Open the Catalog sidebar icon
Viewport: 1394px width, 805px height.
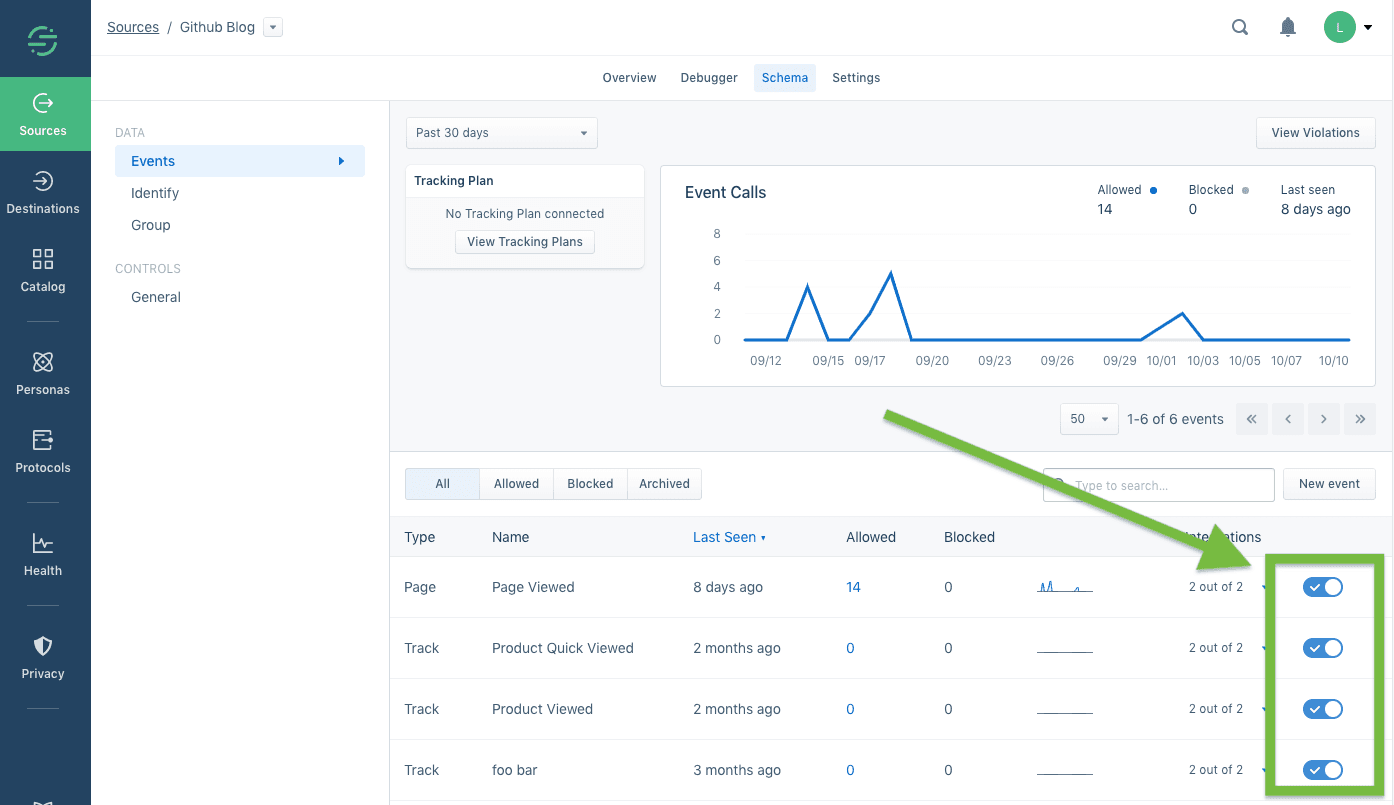[x=42, y=269]
